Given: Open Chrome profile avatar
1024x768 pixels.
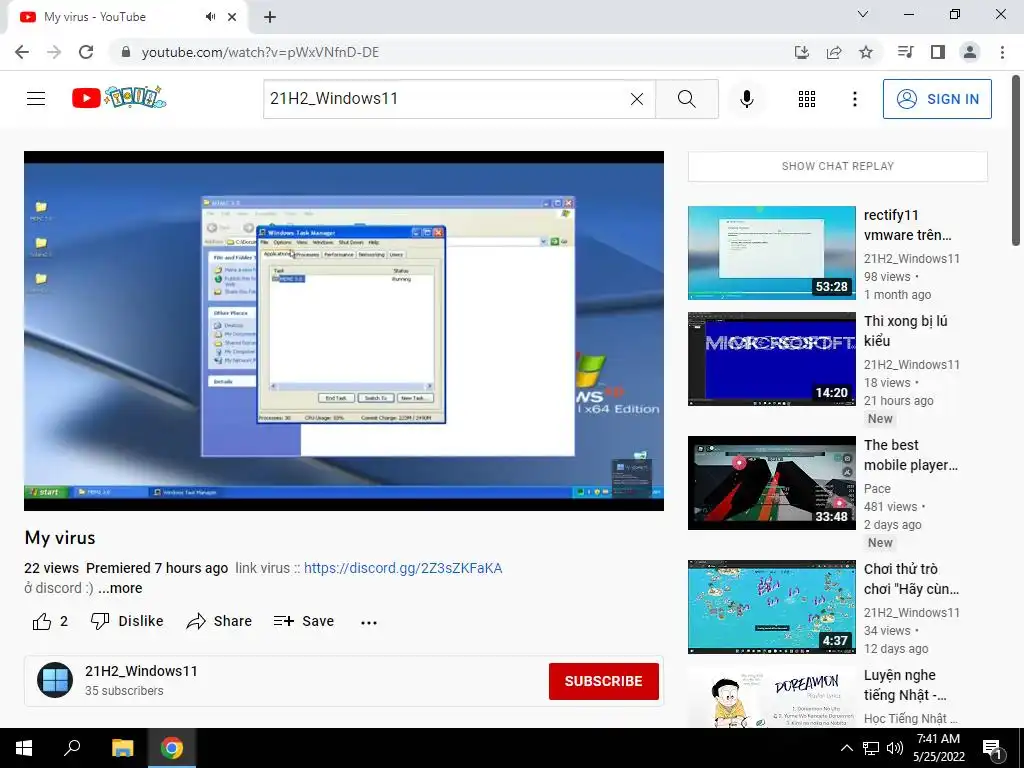Looking at the screenshot, I should coord(970,52).
